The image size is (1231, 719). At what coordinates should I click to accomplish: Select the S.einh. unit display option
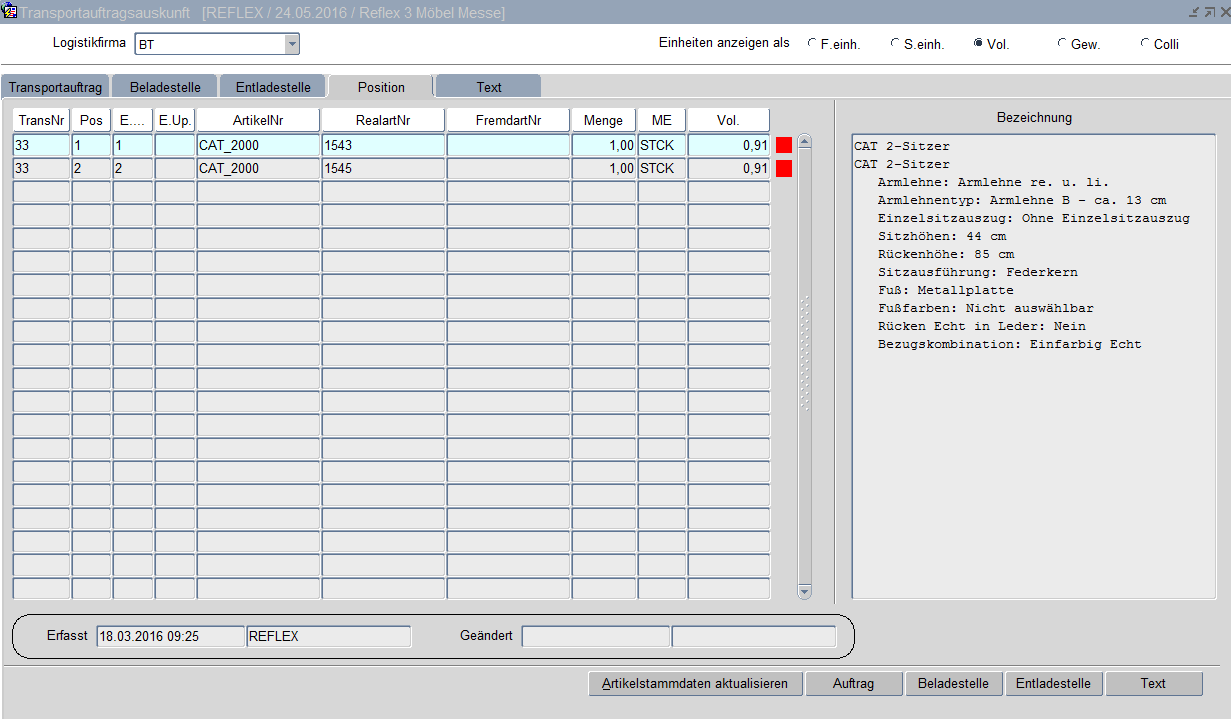(x=894, y=44)
